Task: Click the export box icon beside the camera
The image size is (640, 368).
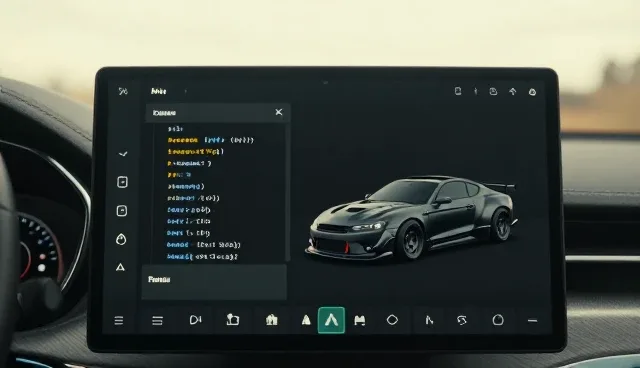Action: 233,319
